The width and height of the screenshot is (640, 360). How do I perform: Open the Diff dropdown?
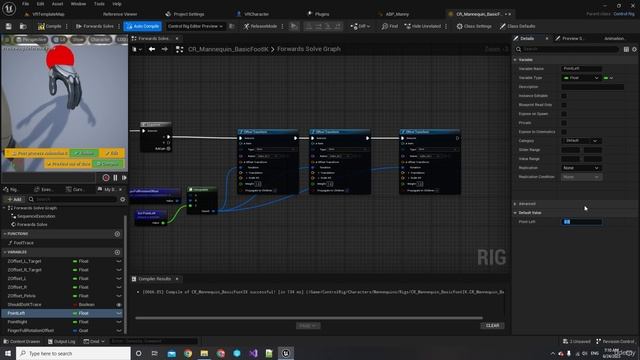(360, 26)
